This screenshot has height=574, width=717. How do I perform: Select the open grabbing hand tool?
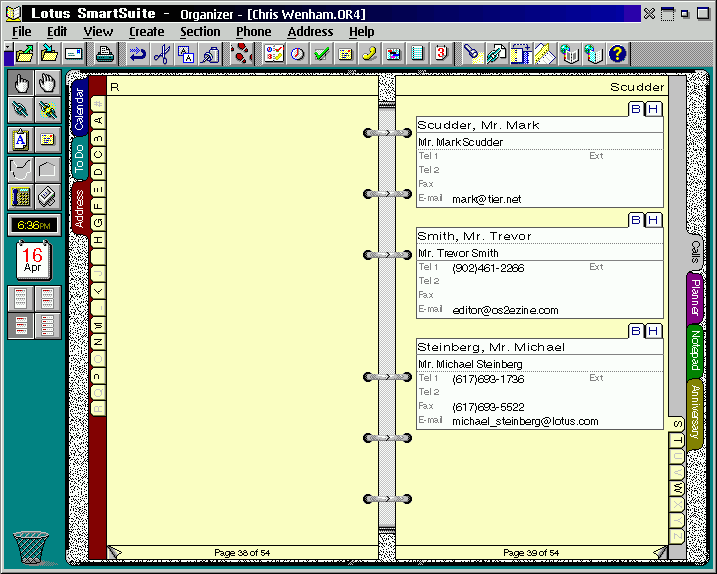point(48,83)
